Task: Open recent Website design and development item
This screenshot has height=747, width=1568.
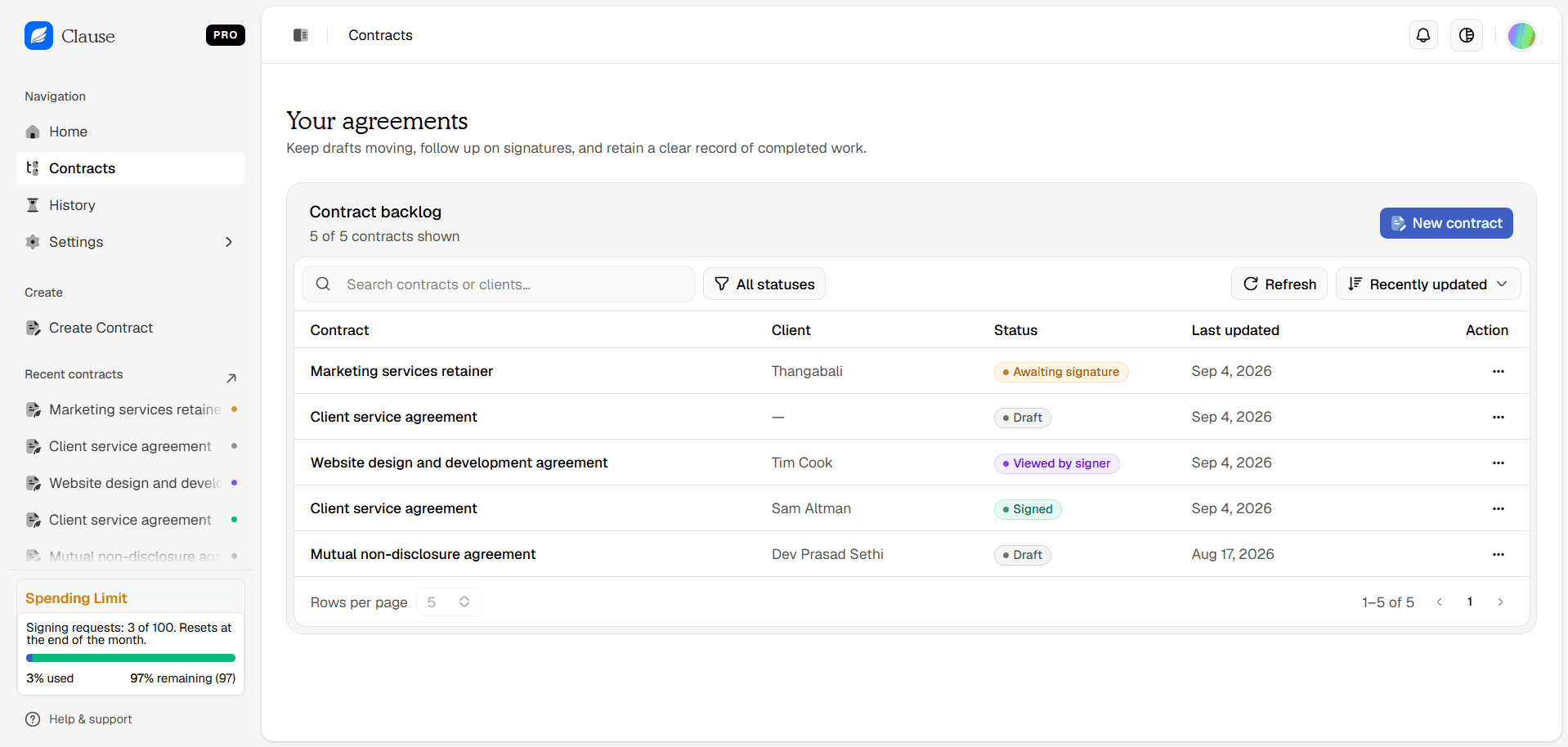Action: (x=131, y=483)
